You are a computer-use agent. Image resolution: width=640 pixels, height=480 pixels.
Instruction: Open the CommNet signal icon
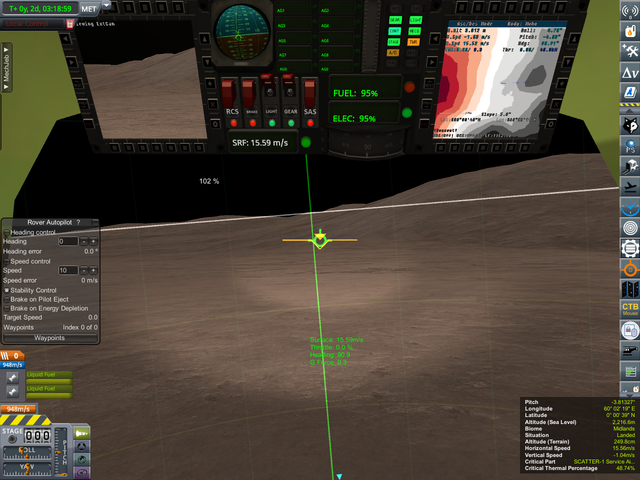pyautogui.click(x=630, y=10)
